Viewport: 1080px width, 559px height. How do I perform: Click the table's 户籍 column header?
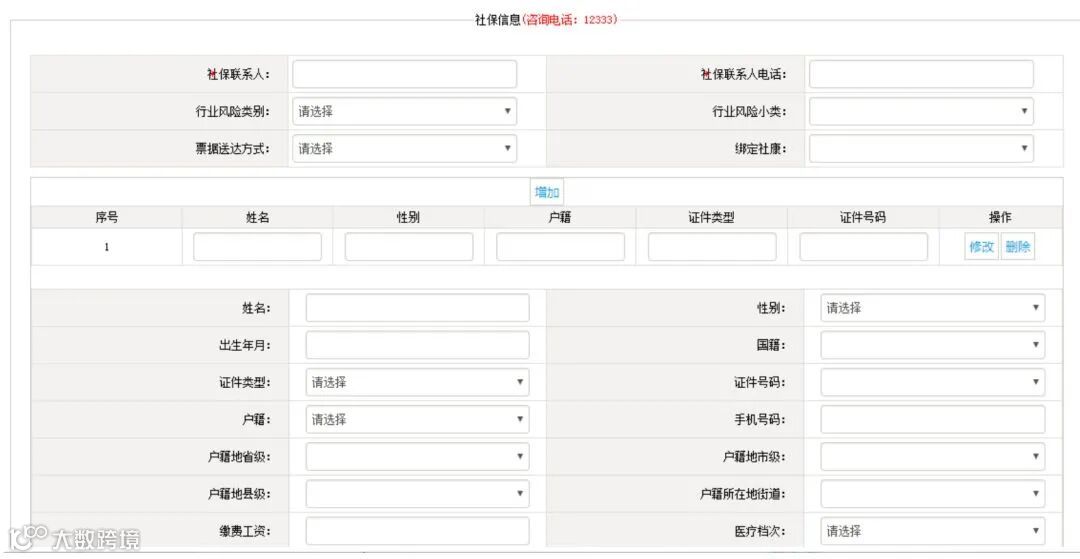click(560, 218)
